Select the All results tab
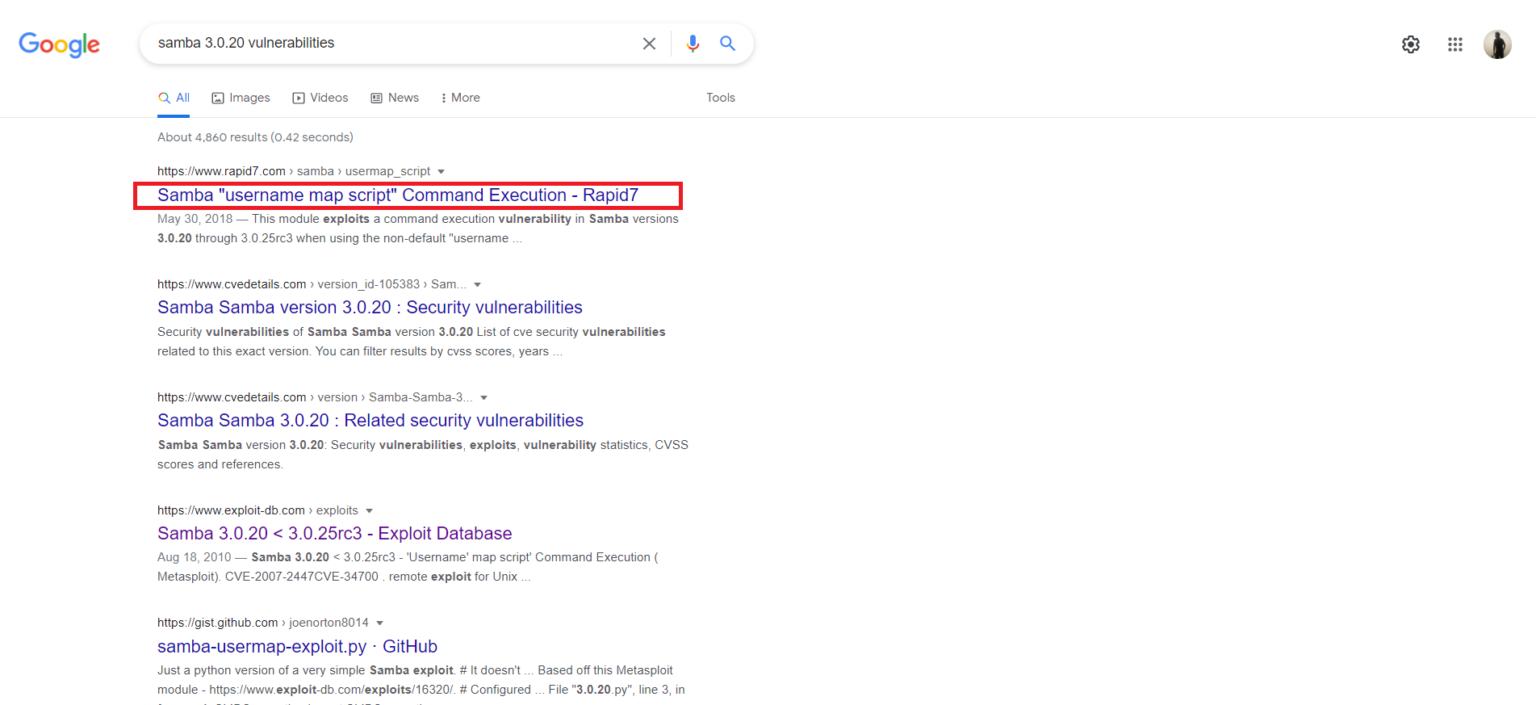Viewport: 1536px width, 705px height. point(174,97)
